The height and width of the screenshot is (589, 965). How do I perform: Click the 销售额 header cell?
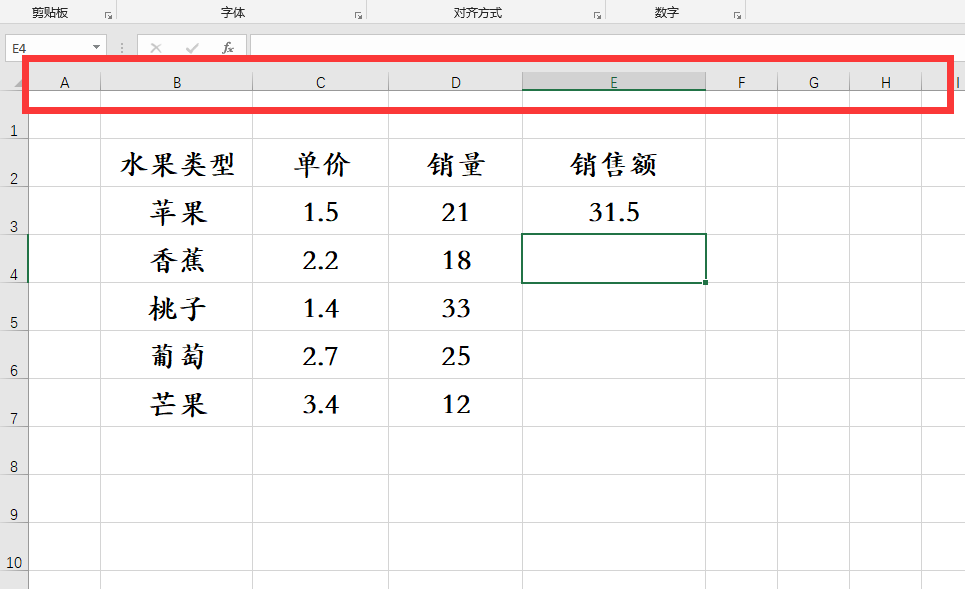coord(614,163)
